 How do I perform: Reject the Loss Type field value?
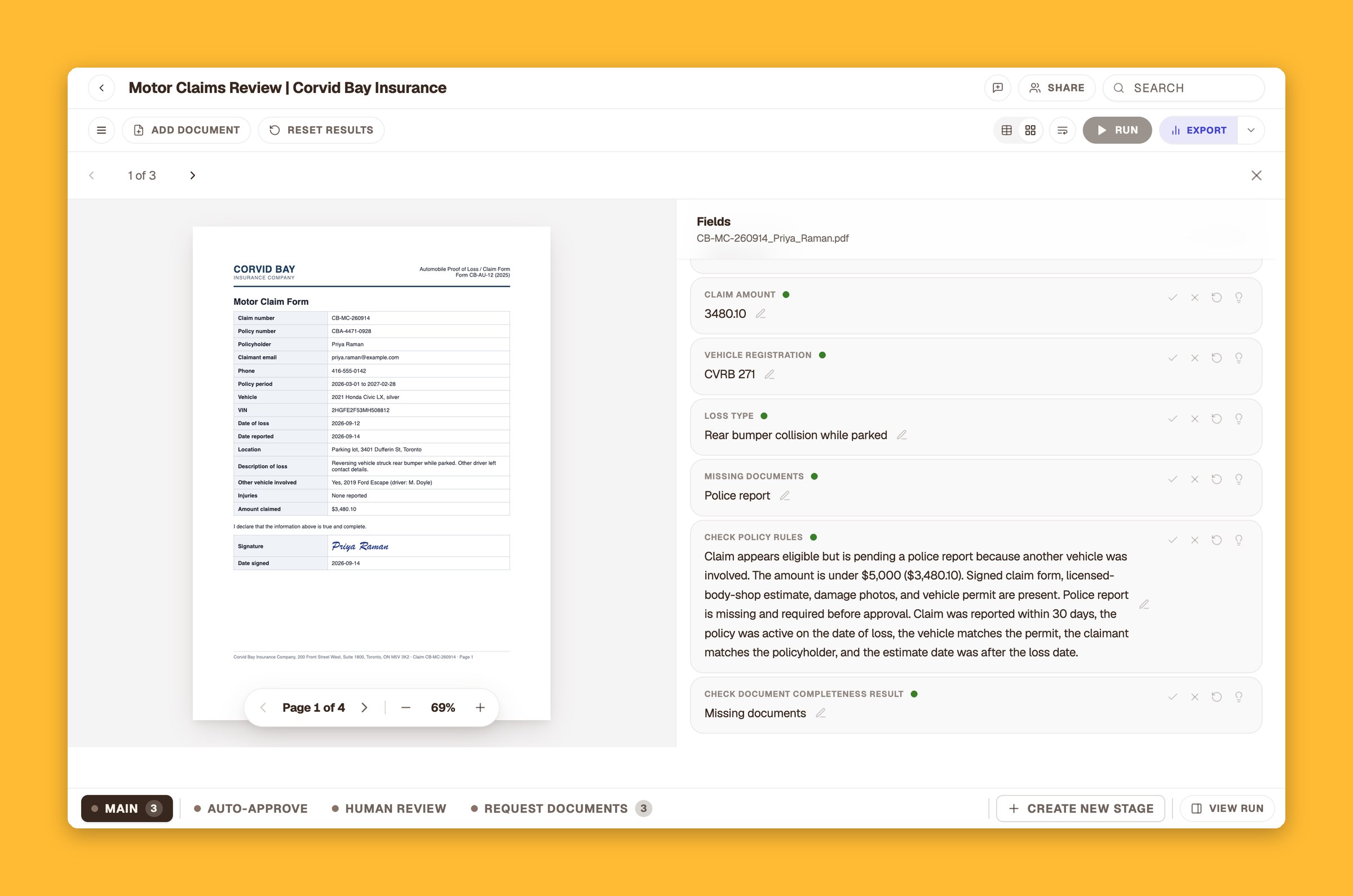coord(1194,419)
